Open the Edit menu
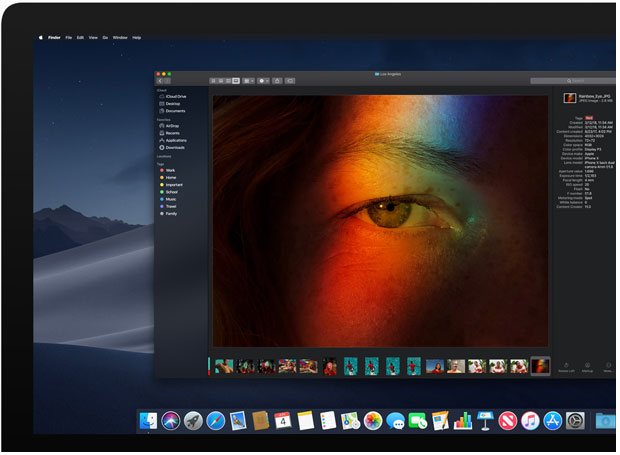Image resolution: width=620 pixels, height=455 pixels. coord(80,38)
